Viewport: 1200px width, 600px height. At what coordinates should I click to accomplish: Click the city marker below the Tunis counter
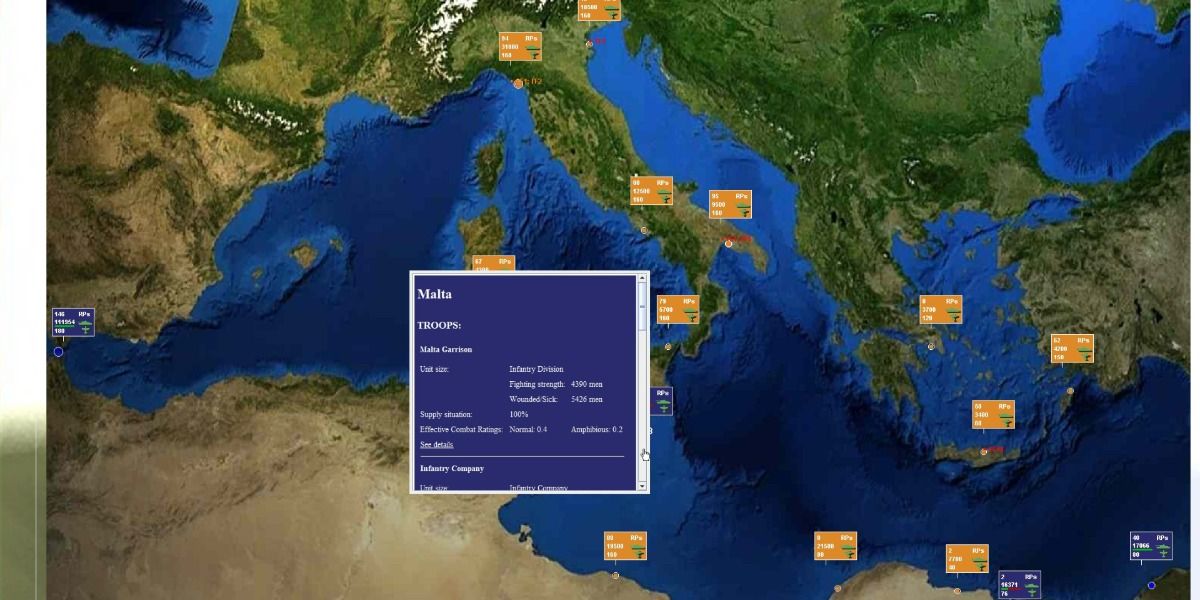613,573
